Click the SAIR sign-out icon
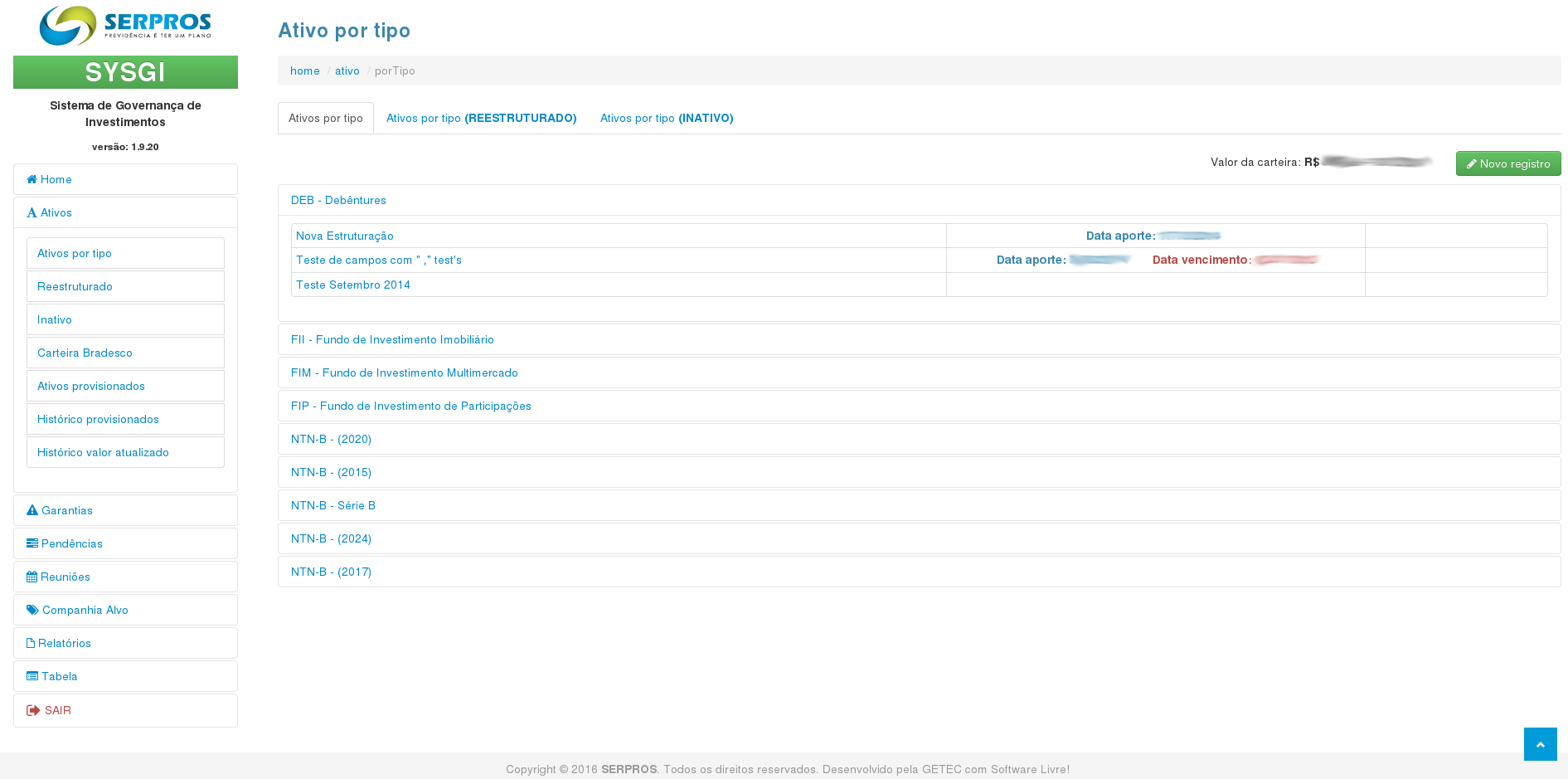The width and height of the screenshot is (1568, 779). click(x=33, y=710)
